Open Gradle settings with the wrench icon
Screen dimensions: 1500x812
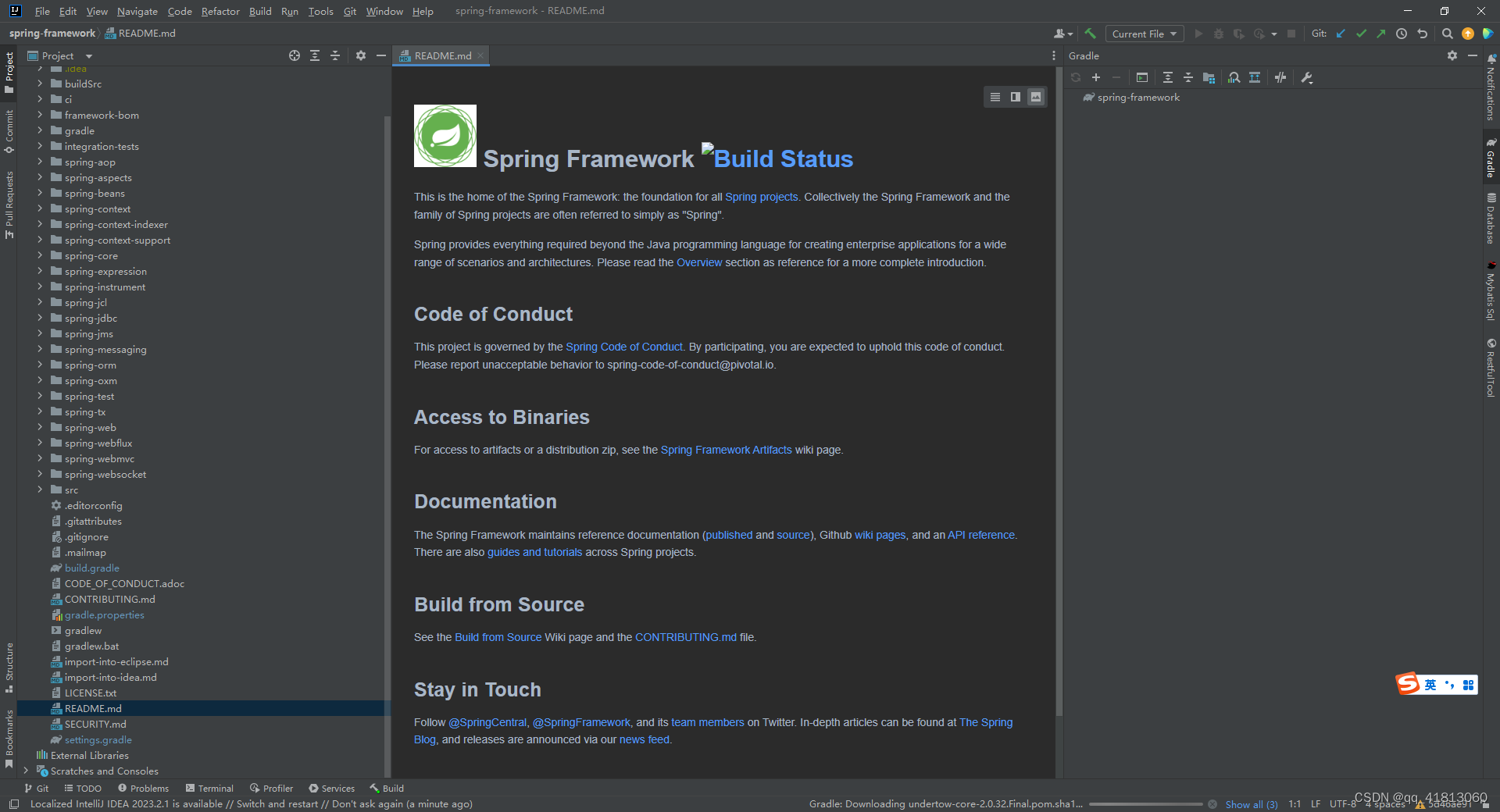point(1305,77)
